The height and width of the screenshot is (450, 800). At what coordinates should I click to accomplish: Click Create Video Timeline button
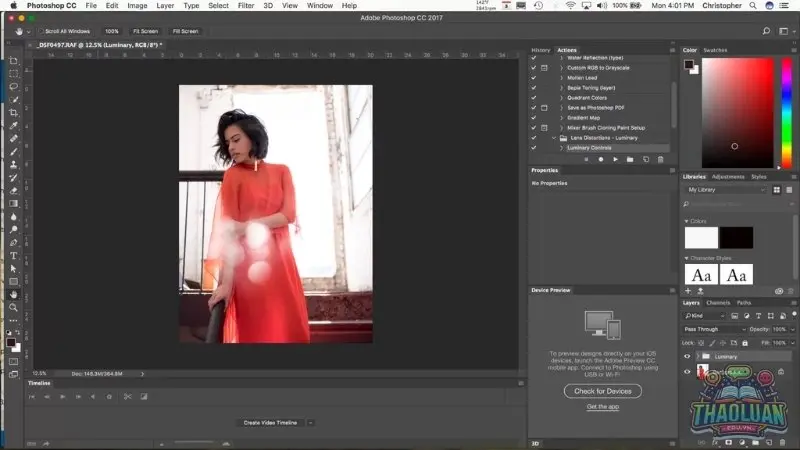[270, 422]
